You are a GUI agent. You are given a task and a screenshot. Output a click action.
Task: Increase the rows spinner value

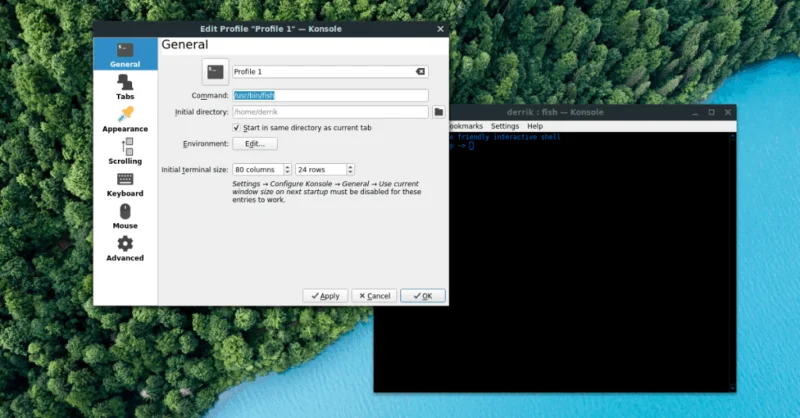pos(350,166)
